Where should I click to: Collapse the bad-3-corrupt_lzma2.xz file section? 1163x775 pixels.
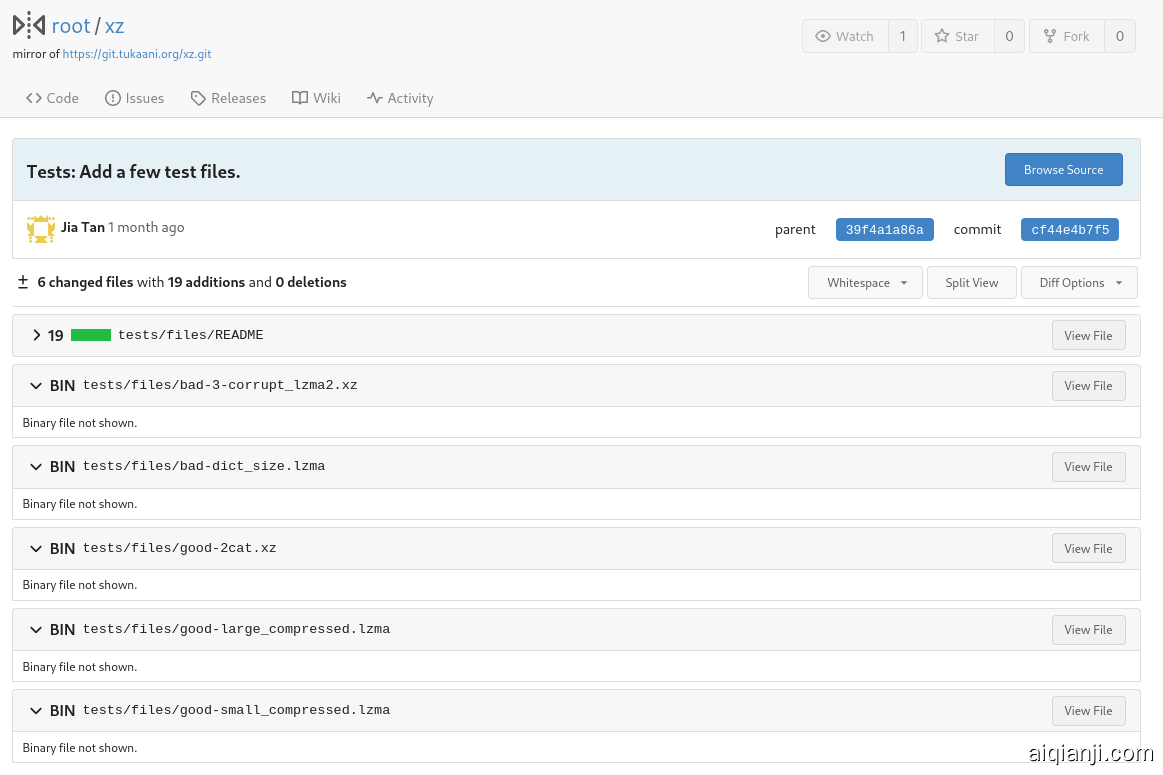click(x=37, y=385)
